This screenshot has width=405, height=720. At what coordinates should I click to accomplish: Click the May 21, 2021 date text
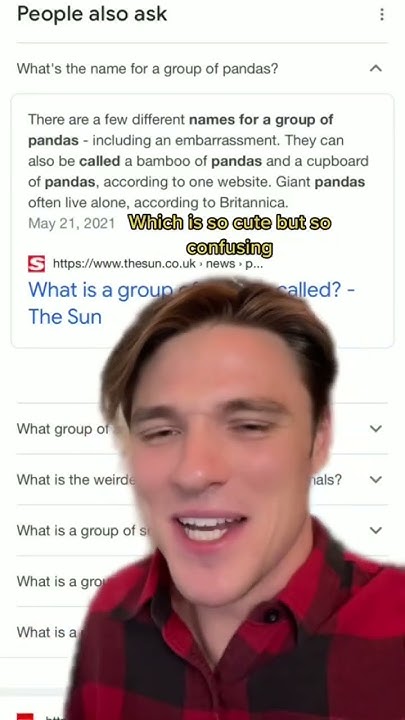pos(71,224)
